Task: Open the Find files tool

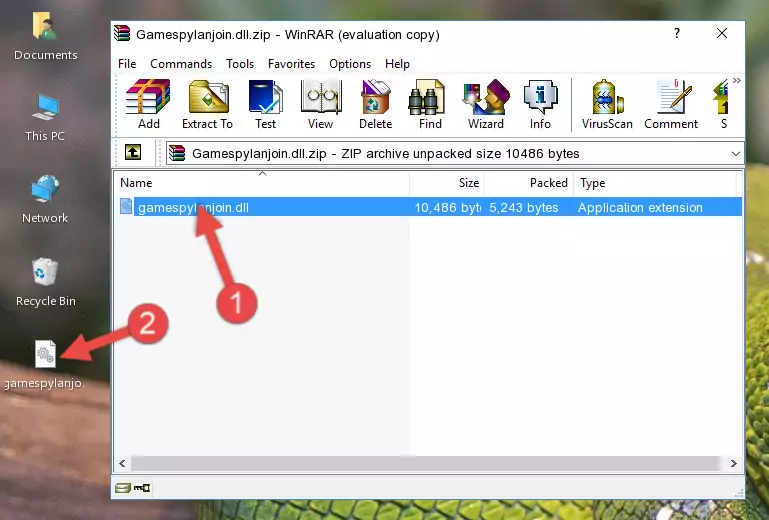Action: click(430, 104)
